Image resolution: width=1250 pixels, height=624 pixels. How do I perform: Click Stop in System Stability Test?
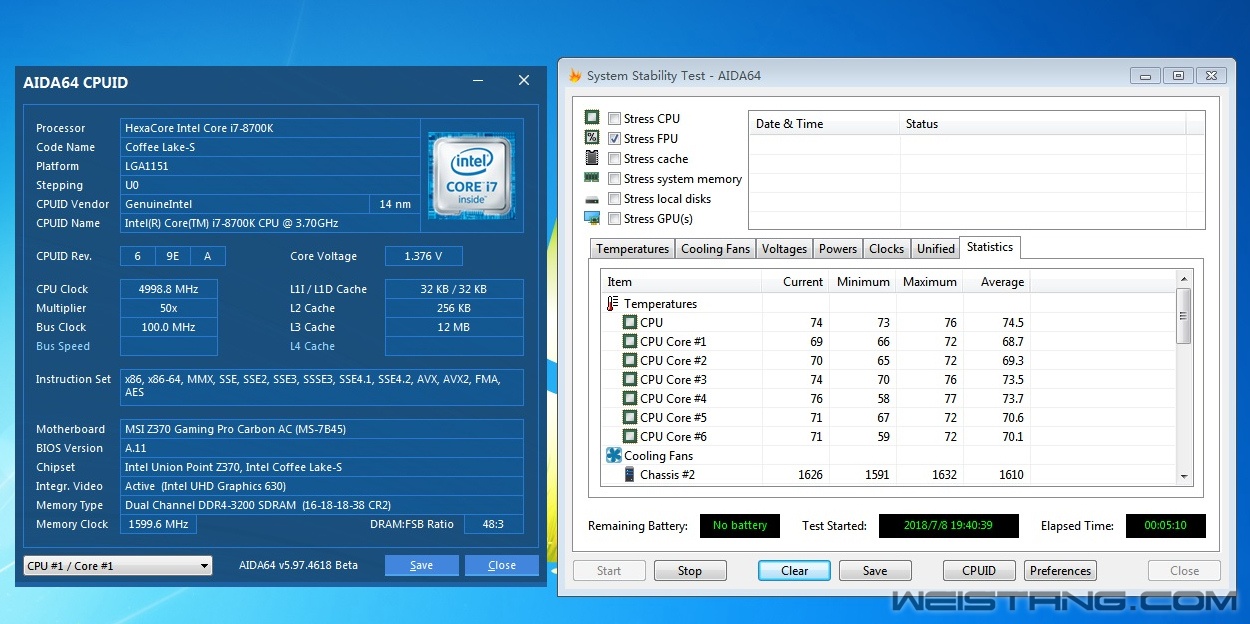(x=690, y=571)
